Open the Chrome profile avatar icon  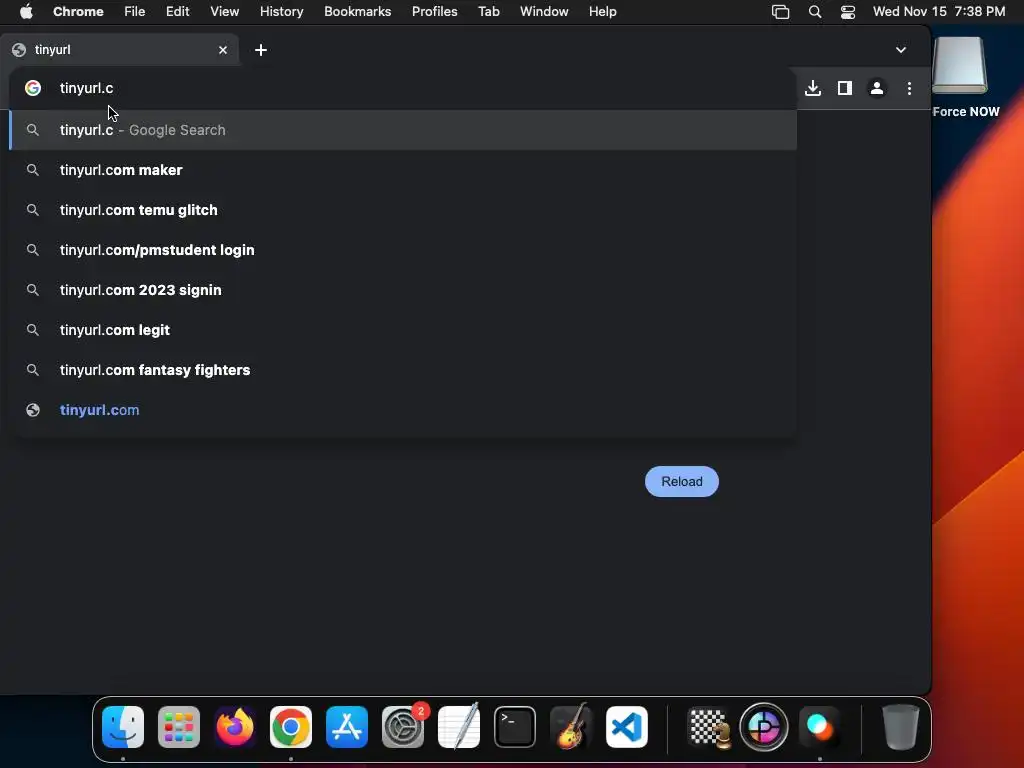point(876,88)
